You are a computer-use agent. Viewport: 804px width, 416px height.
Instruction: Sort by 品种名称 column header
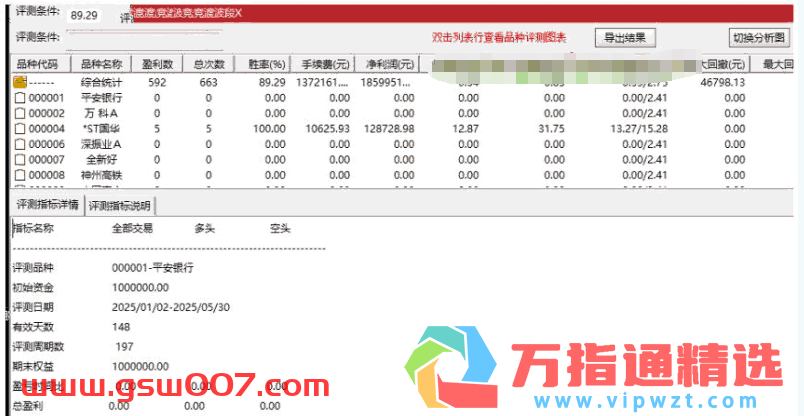[x=102, y=64]
